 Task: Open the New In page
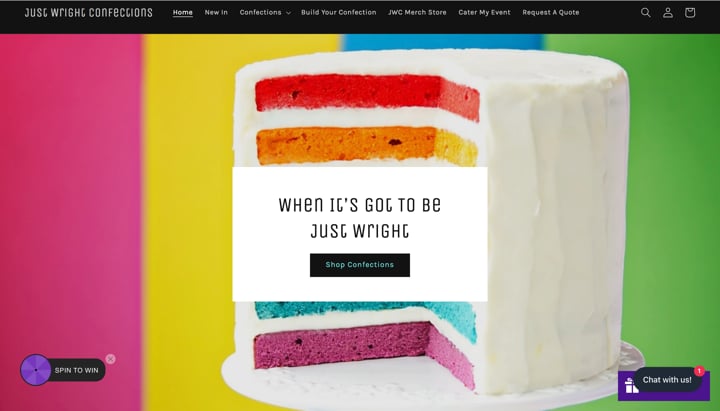[x=216, y=12]
